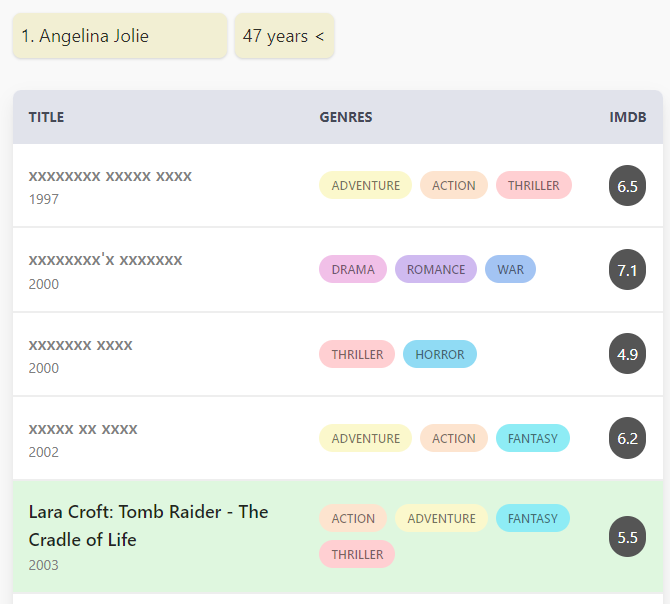Click ADVENTURE tag in the Lara Croft row
The image size is (670, 604).
[x=441, y=518]
